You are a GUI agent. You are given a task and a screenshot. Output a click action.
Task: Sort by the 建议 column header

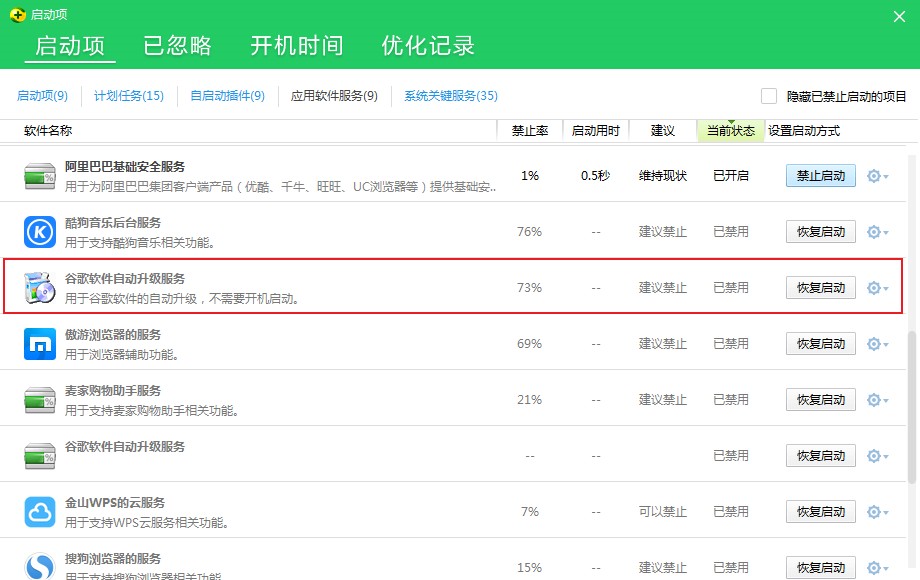point(662,131)
